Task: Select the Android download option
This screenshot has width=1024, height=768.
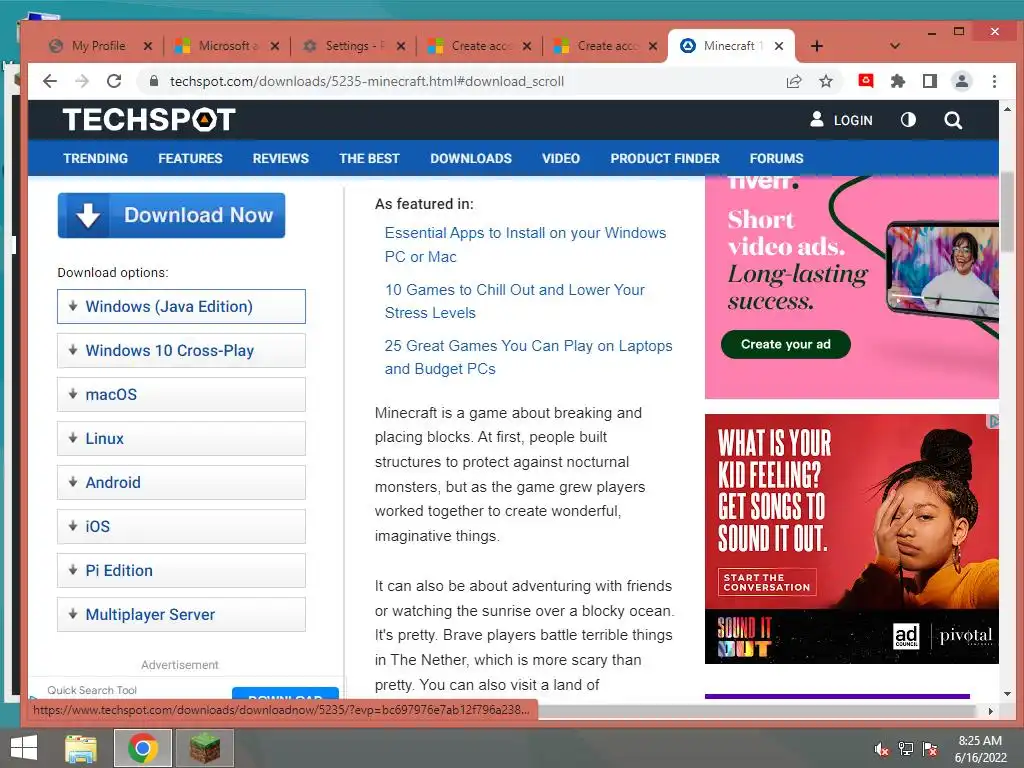Action: point(181,483)
